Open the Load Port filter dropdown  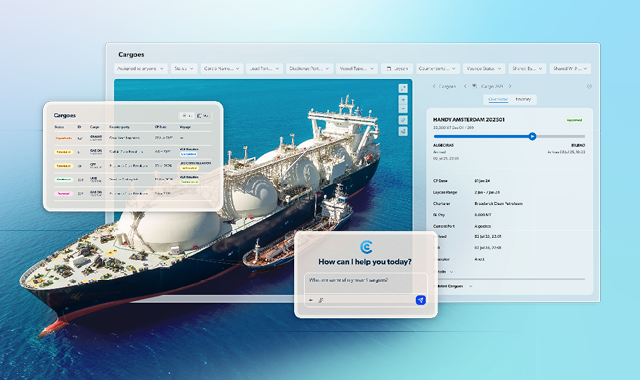tap(264, 69)
